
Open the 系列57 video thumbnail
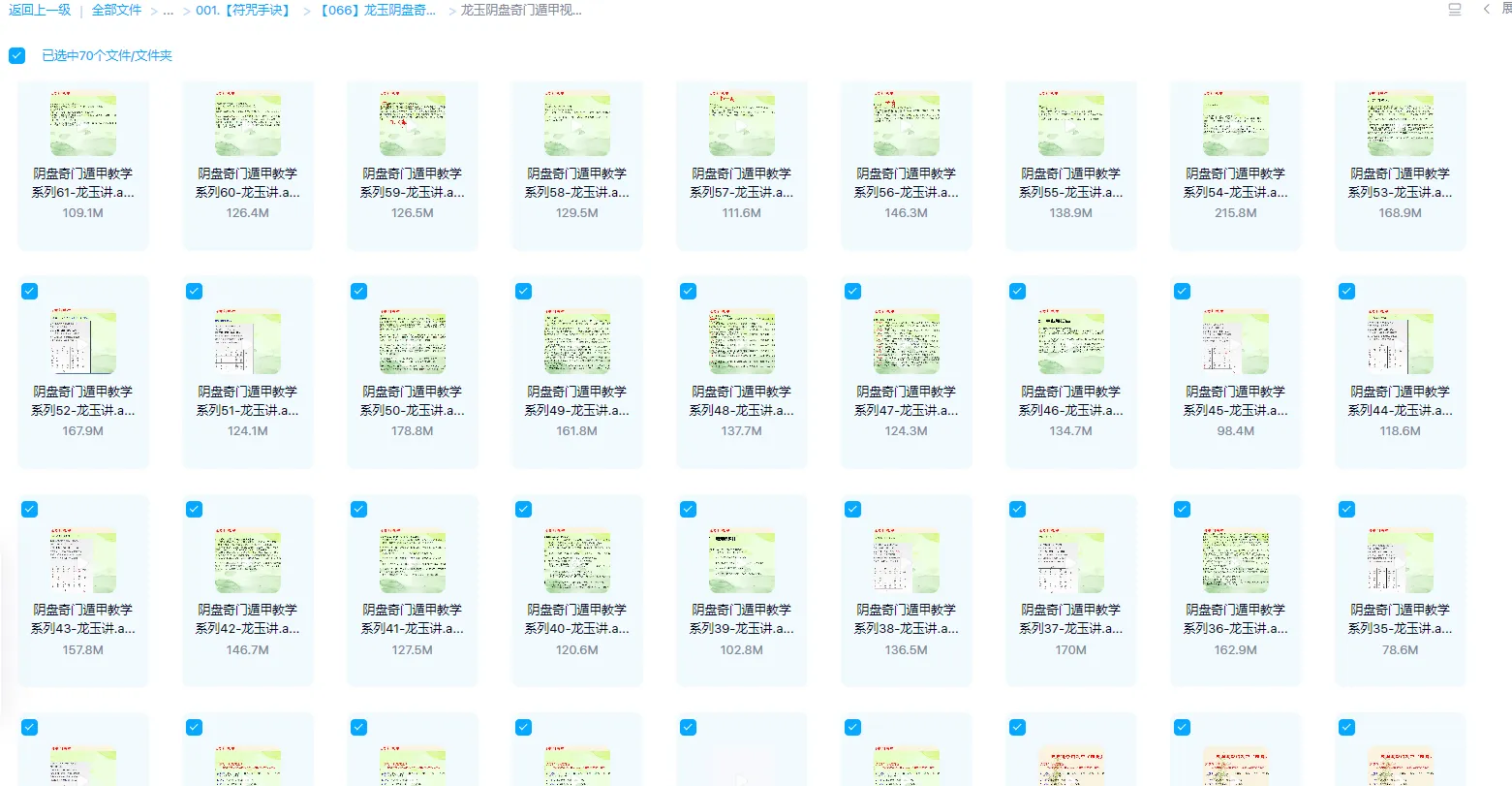click(x=742, y=123)
